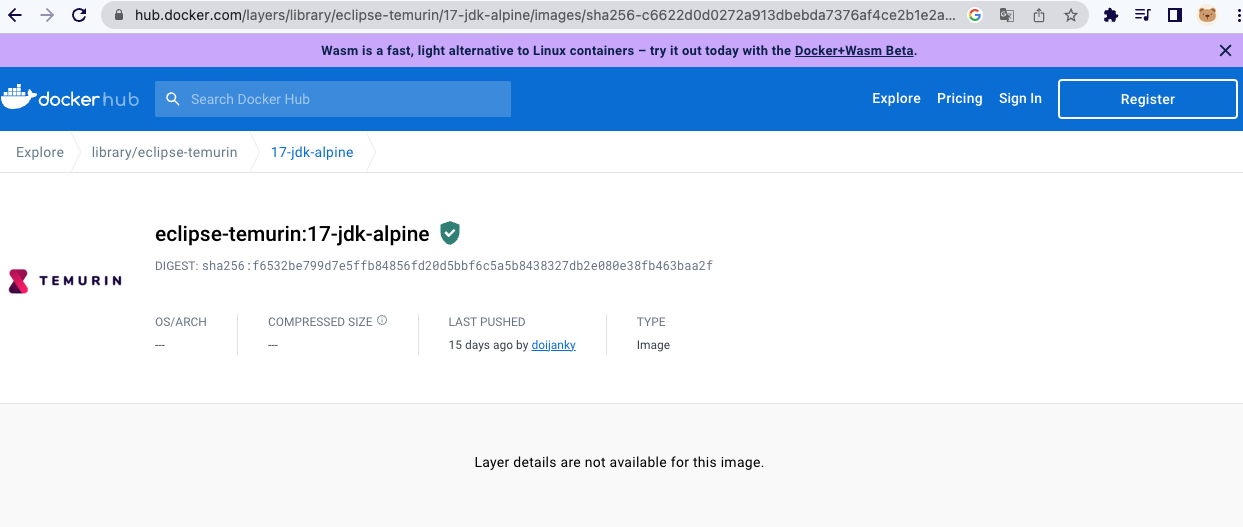The height and width of the screenshot is (527, 1243).
Task: Go forward with the browser forward arrow
Action: (47, 15)
